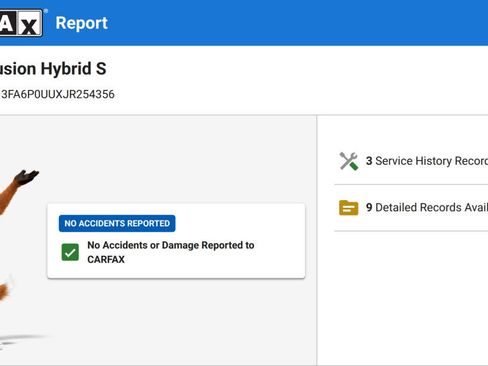Open the 3 Service History Records link
The height and width of the screenshot is (366, 488).
point(427,161)
